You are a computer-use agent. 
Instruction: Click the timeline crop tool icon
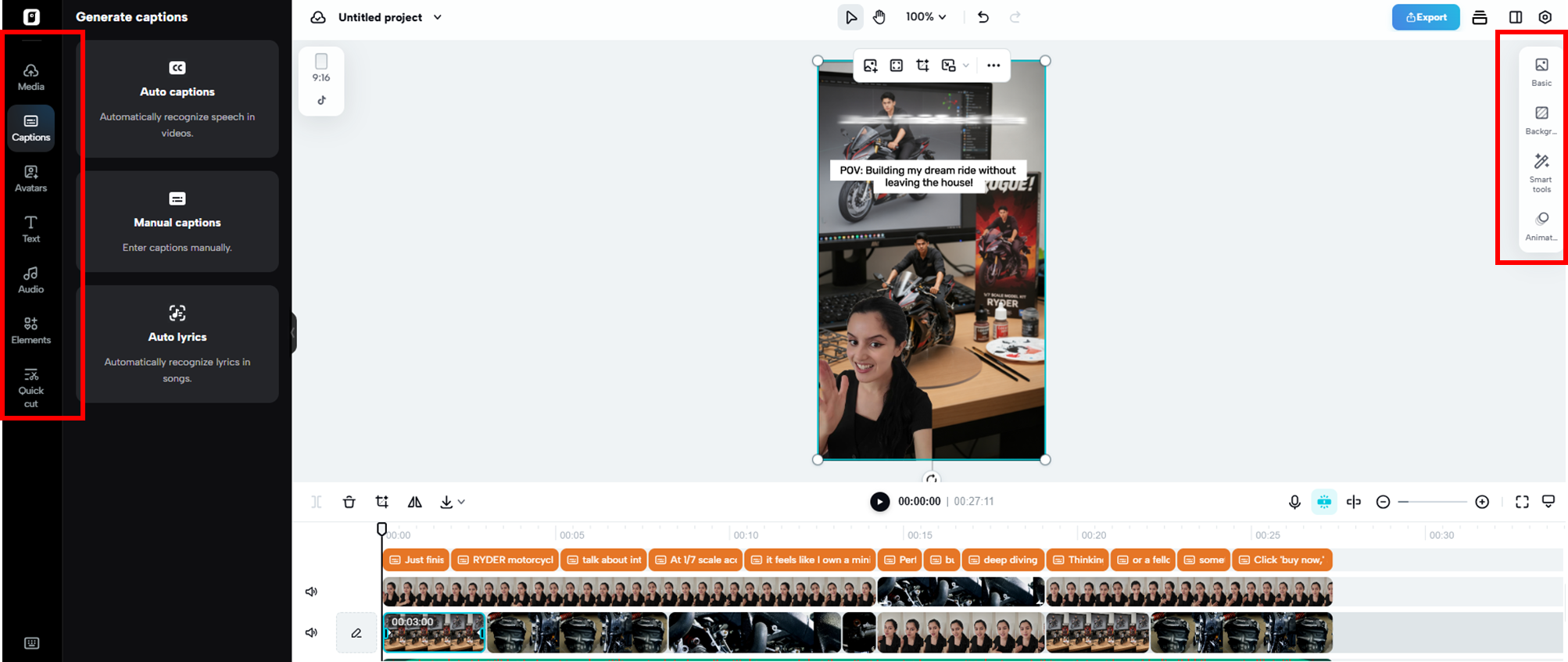[382, 502]
